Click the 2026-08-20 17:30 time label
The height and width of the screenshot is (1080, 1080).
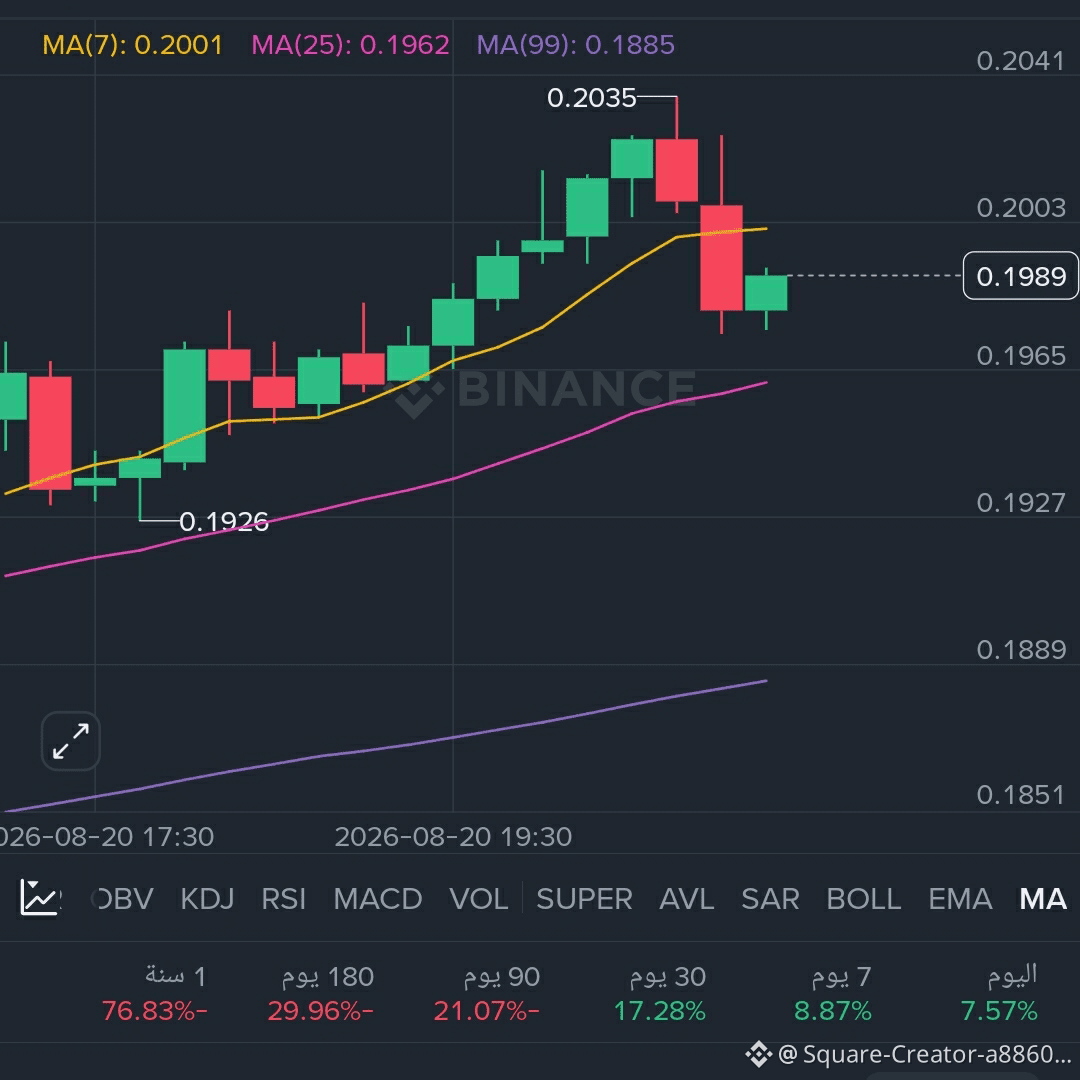[107, 837]
